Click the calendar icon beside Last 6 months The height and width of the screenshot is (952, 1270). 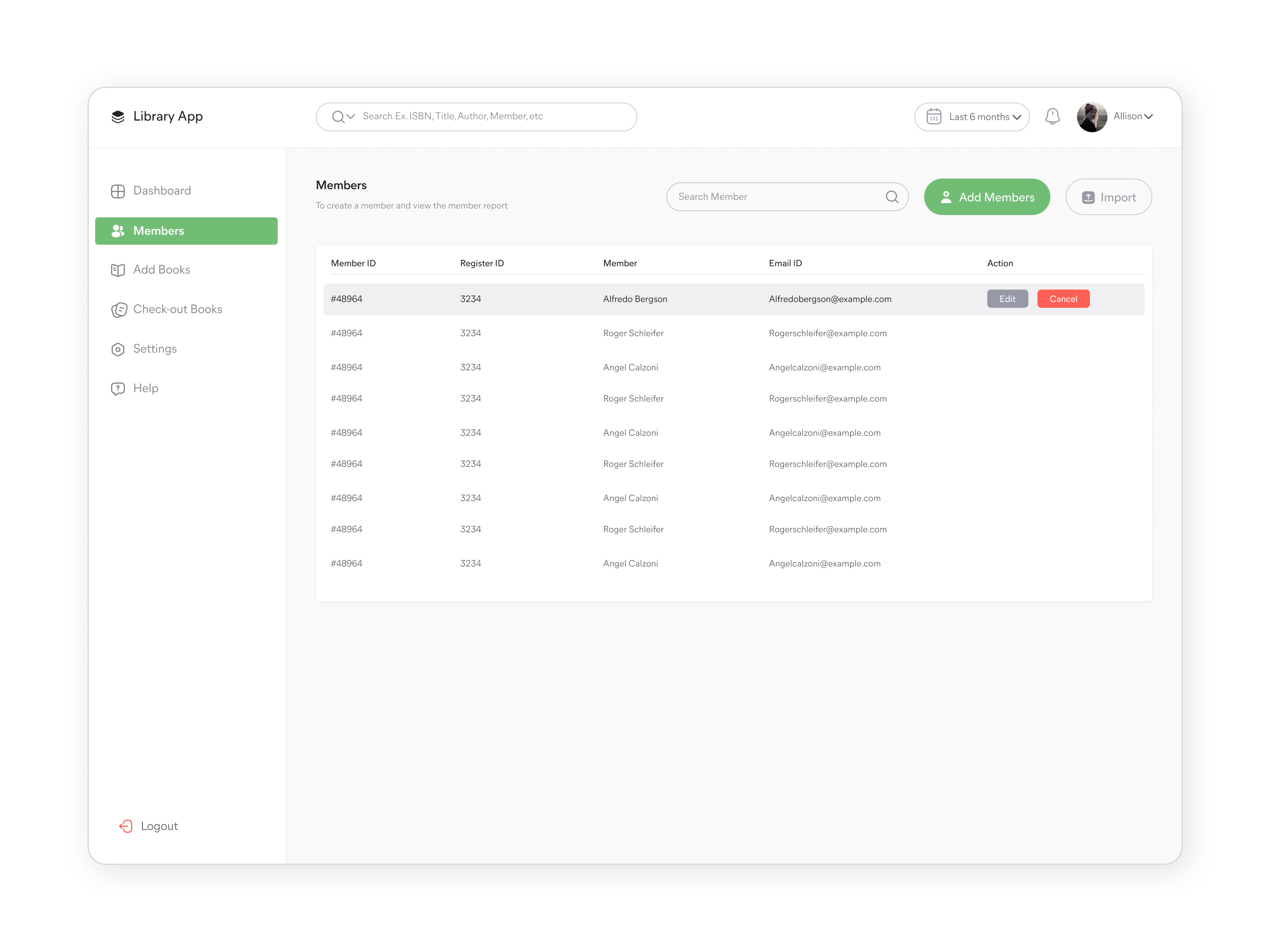(933, 116)
